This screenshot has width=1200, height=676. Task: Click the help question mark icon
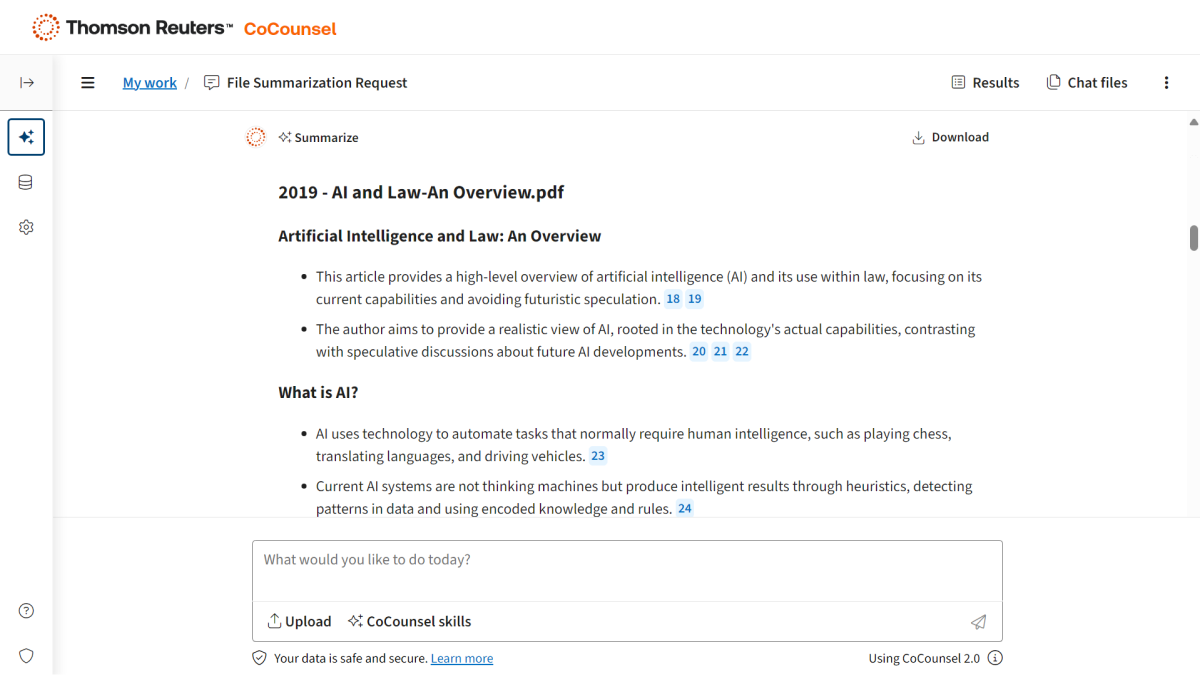click(26, 611)
